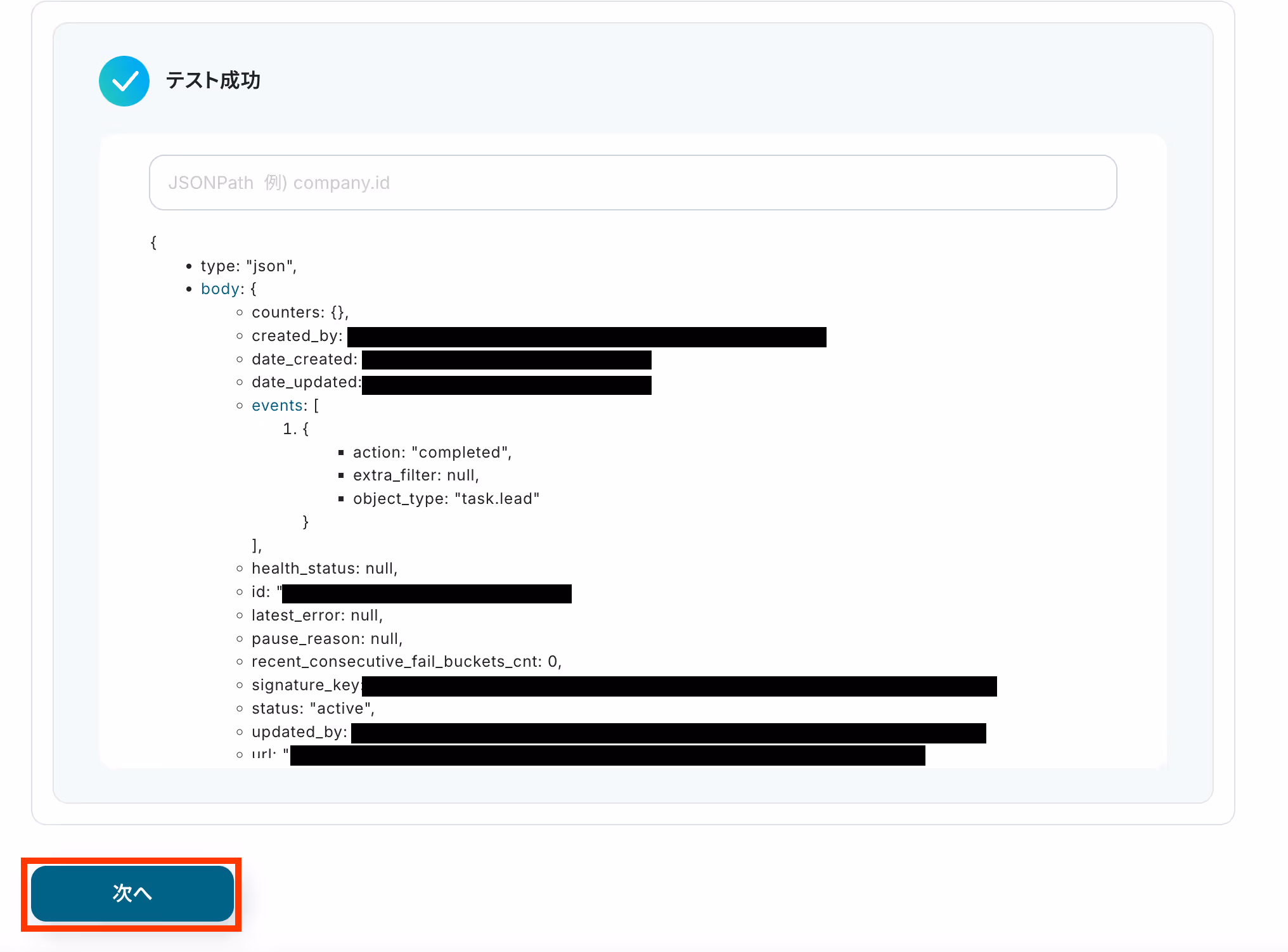The height and width of the screenshot is (952, 1288).
Task: Select the date_updated key
Action: [305, 382]
